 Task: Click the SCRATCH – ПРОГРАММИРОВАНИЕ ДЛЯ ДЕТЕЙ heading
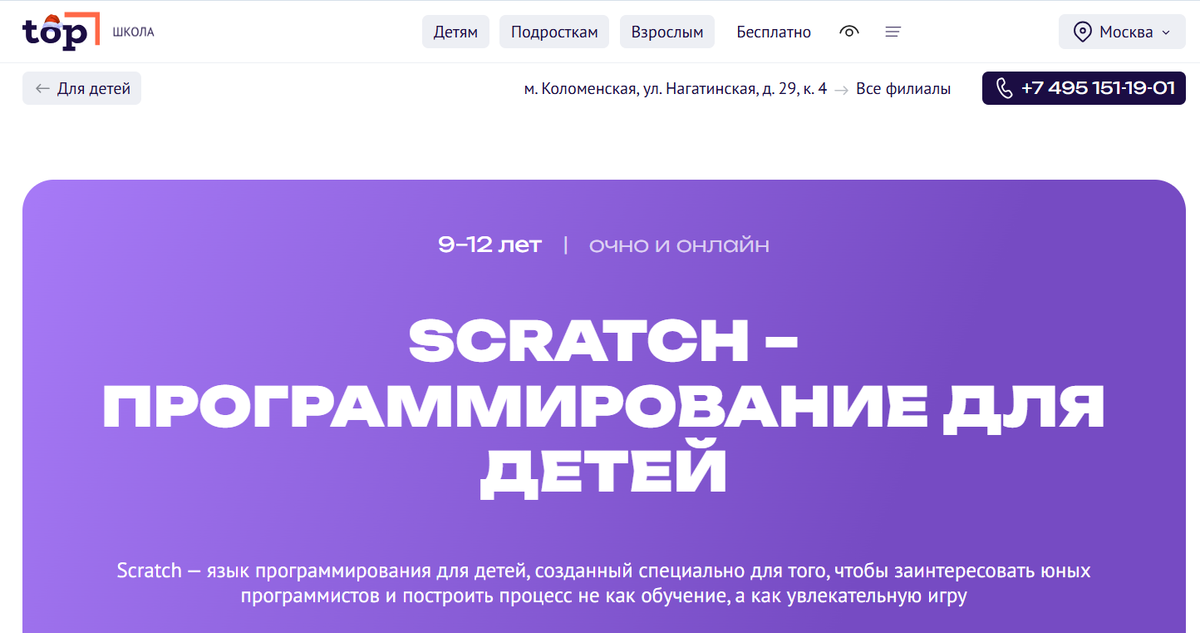coord(603,409)
